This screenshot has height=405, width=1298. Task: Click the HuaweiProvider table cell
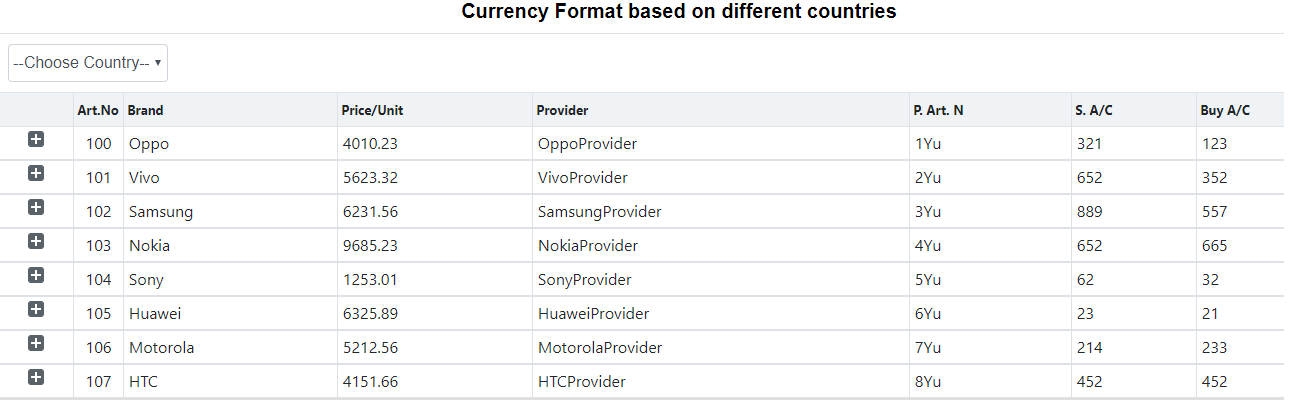593,314
